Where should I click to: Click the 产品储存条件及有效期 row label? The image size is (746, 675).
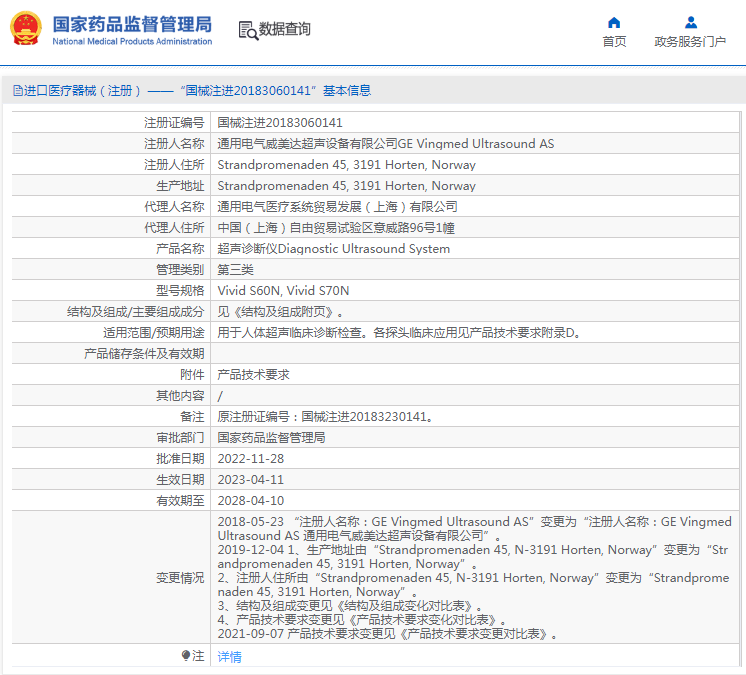144,354
